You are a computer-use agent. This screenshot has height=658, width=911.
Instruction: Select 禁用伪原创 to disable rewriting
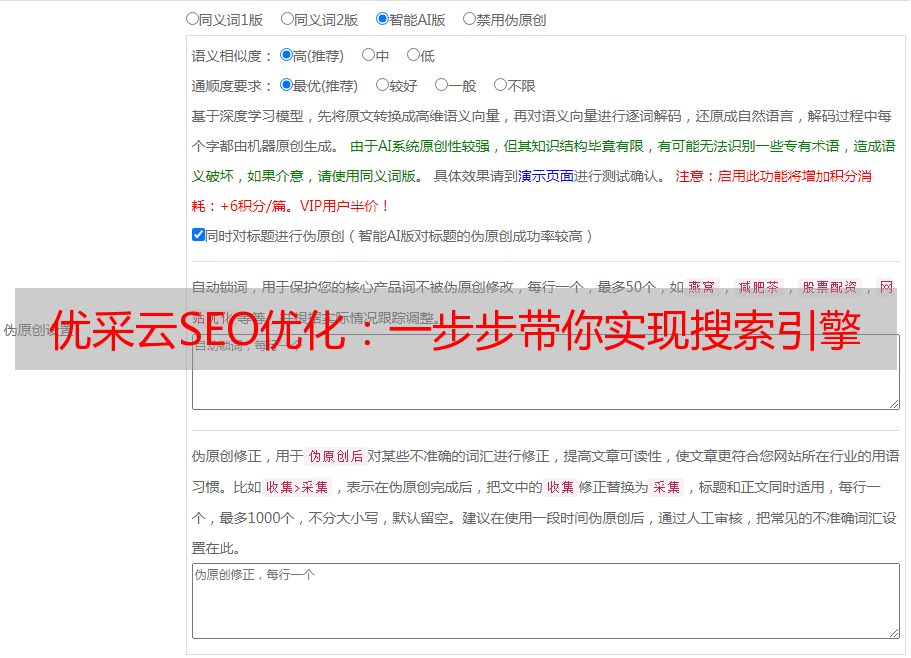click(469, 19)
